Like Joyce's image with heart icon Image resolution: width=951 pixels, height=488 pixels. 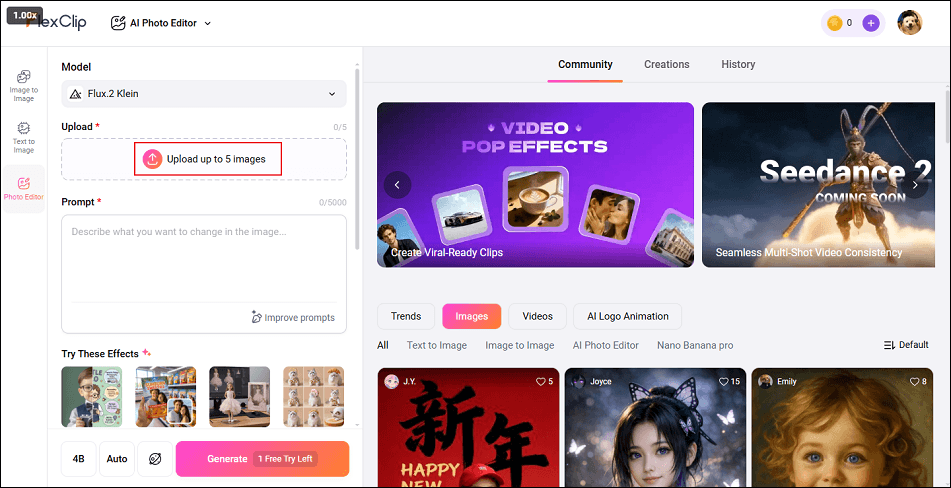[x=724, y=382]
